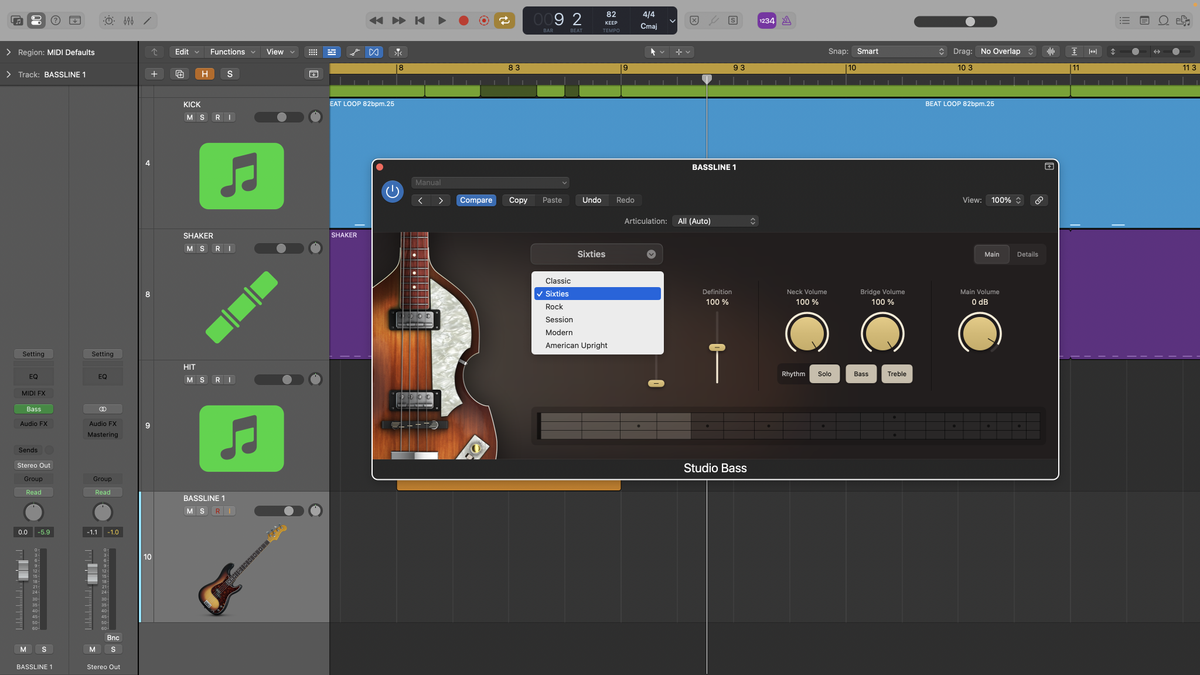The image size is (1200, 675).
Task: Bypass the Studio Bass plugin with power button
Action: click(x=392, y=191)
